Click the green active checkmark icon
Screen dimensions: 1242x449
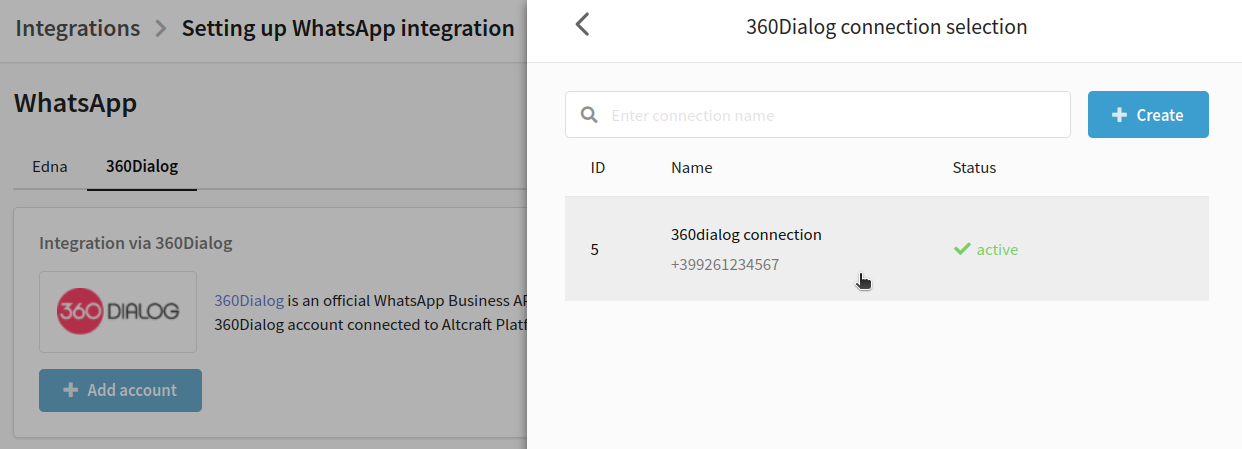click(962, 249)
